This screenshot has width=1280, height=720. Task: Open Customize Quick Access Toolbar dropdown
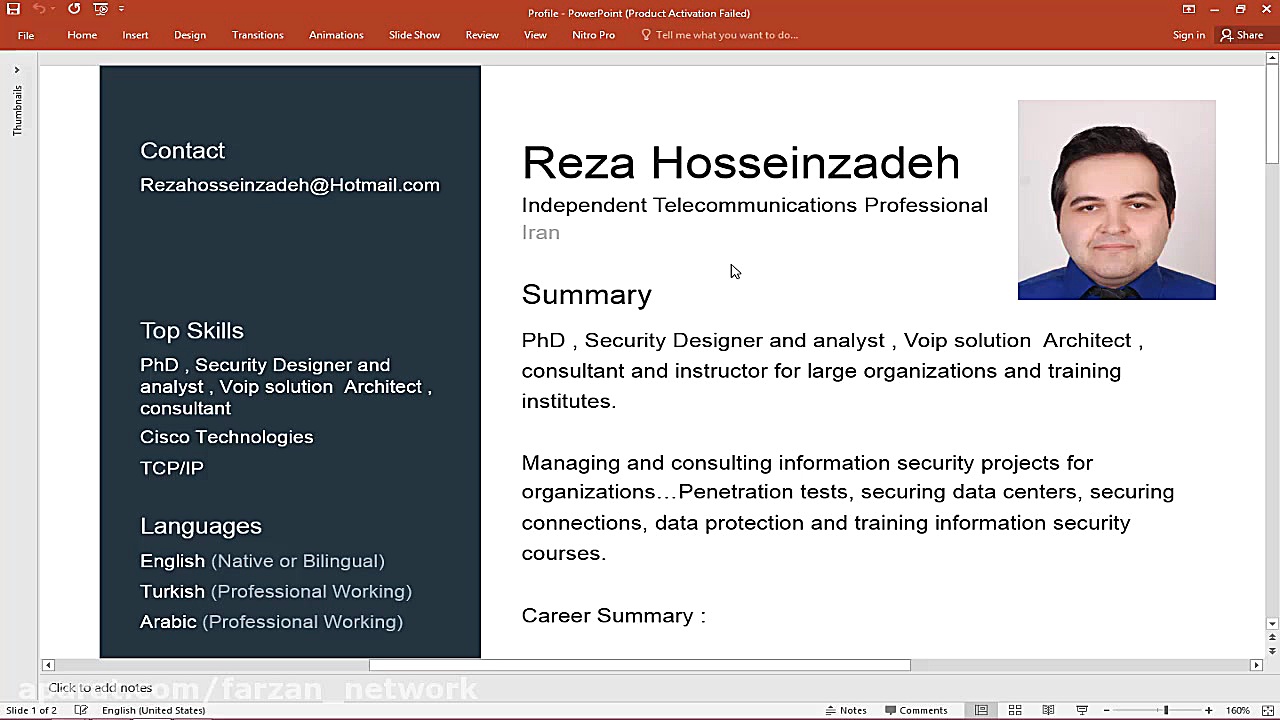[122, 9]
